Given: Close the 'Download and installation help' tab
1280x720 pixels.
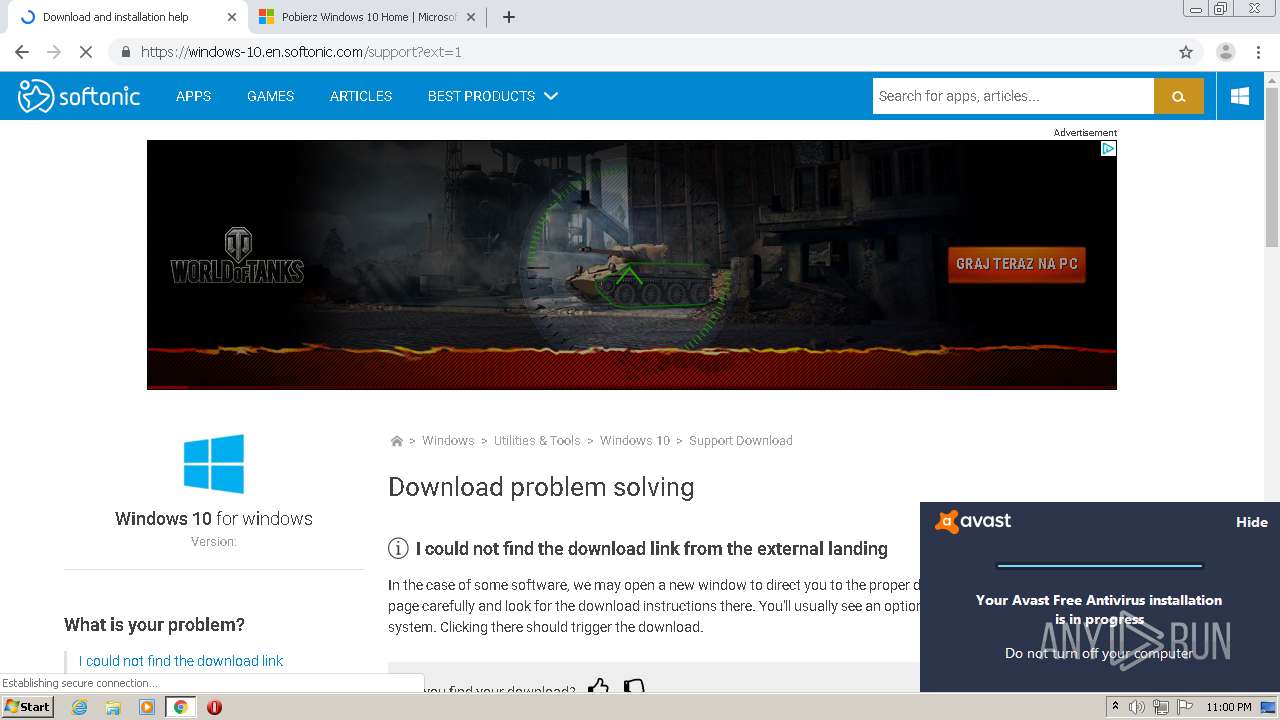Looking at the screenshot, I should point(232,17).
